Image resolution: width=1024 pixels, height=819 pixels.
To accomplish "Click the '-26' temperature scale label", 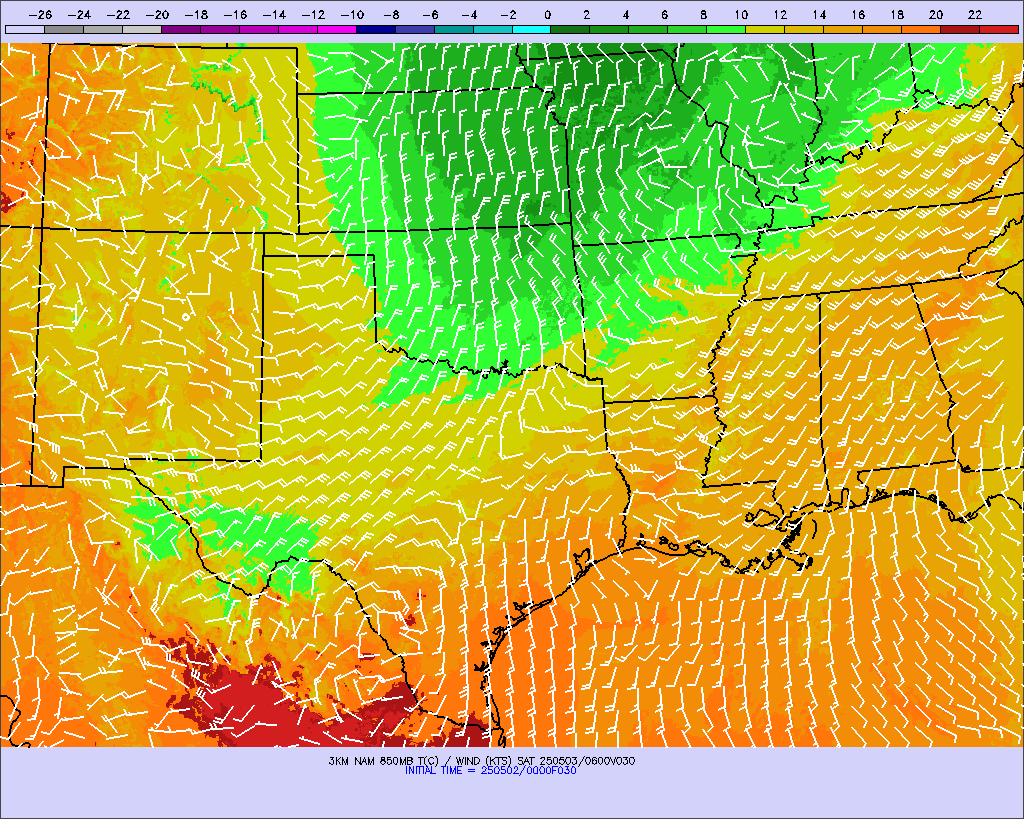I will [x=40, y=14].
